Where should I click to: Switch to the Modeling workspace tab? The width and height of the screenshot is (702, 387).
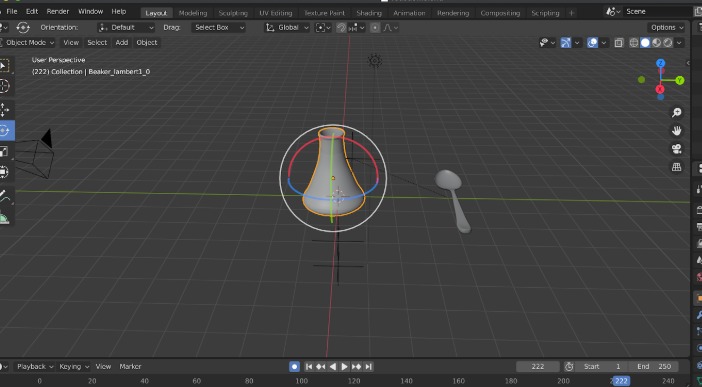[193, 13]
